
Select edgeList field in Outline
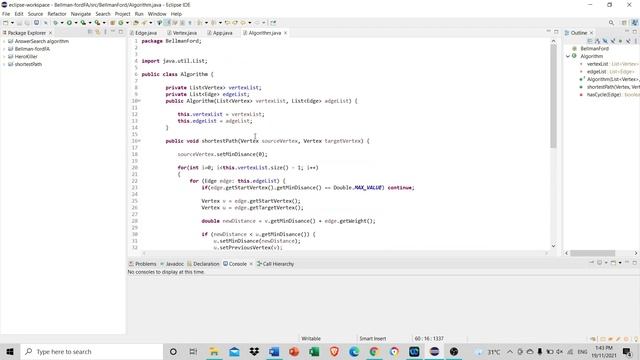click(596, 72)
